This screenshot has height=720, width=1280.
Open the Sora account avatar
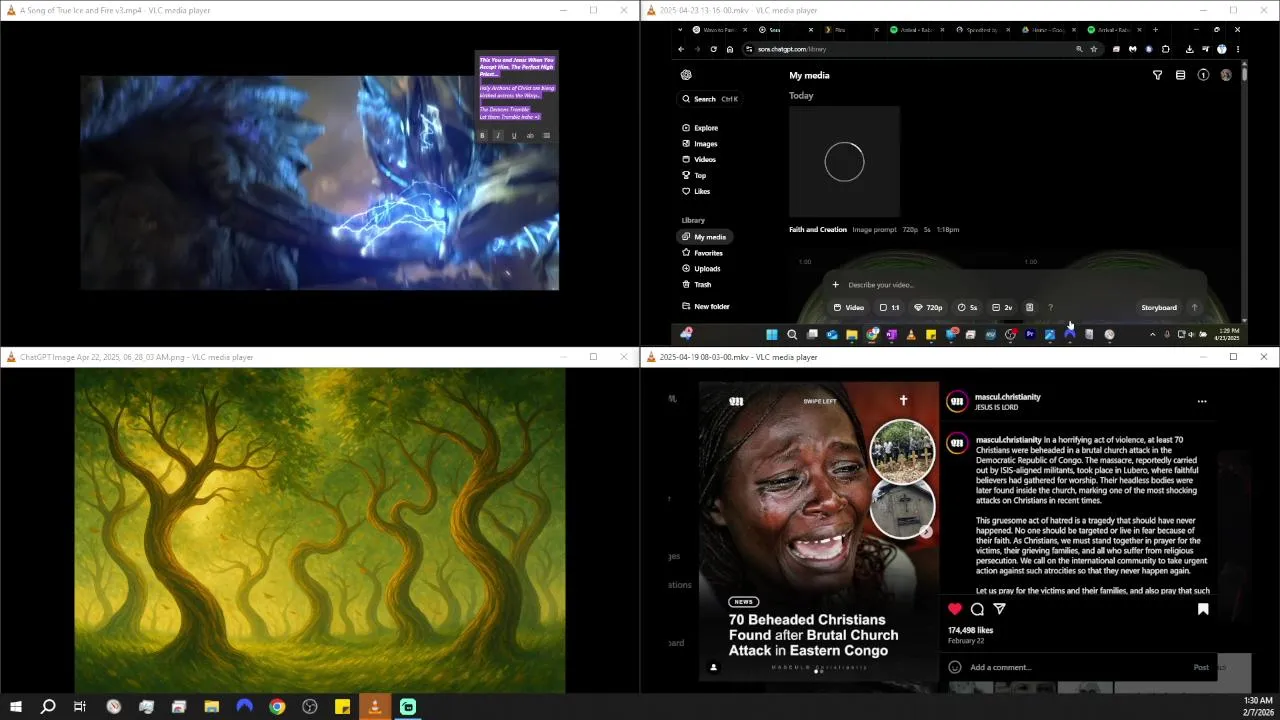point(1226,75)
